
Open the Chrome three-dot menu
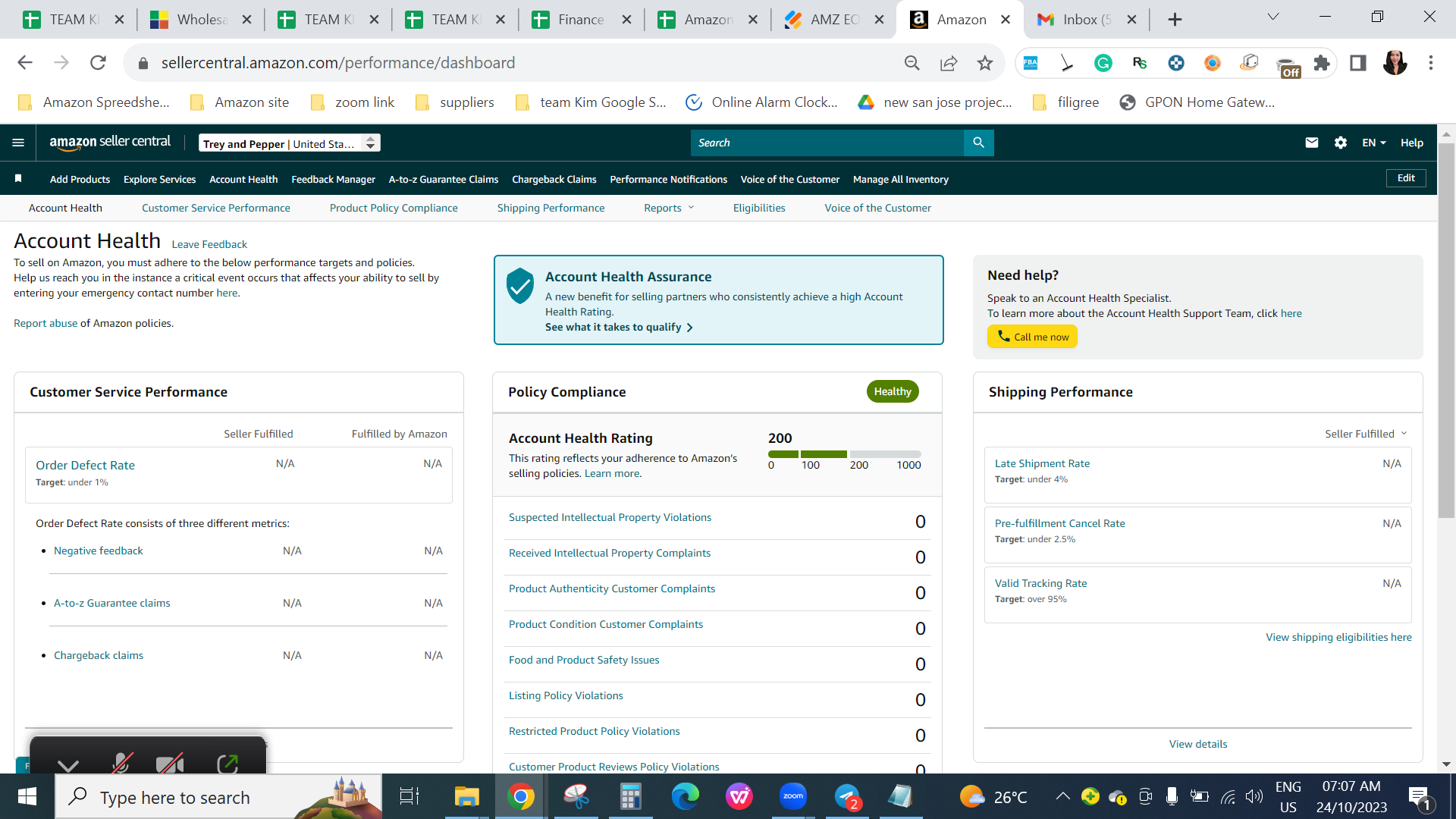(x=1431, y=63)
